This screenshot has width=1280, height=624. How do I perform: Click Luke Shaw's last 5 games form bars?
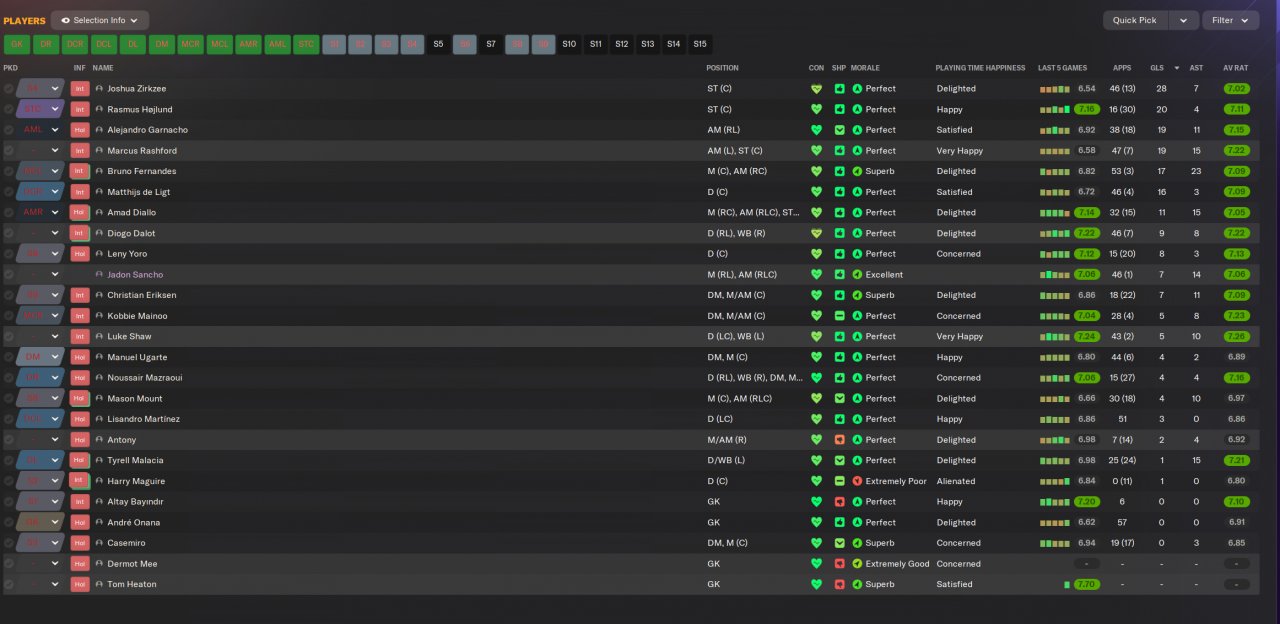tap(1055, 336)
